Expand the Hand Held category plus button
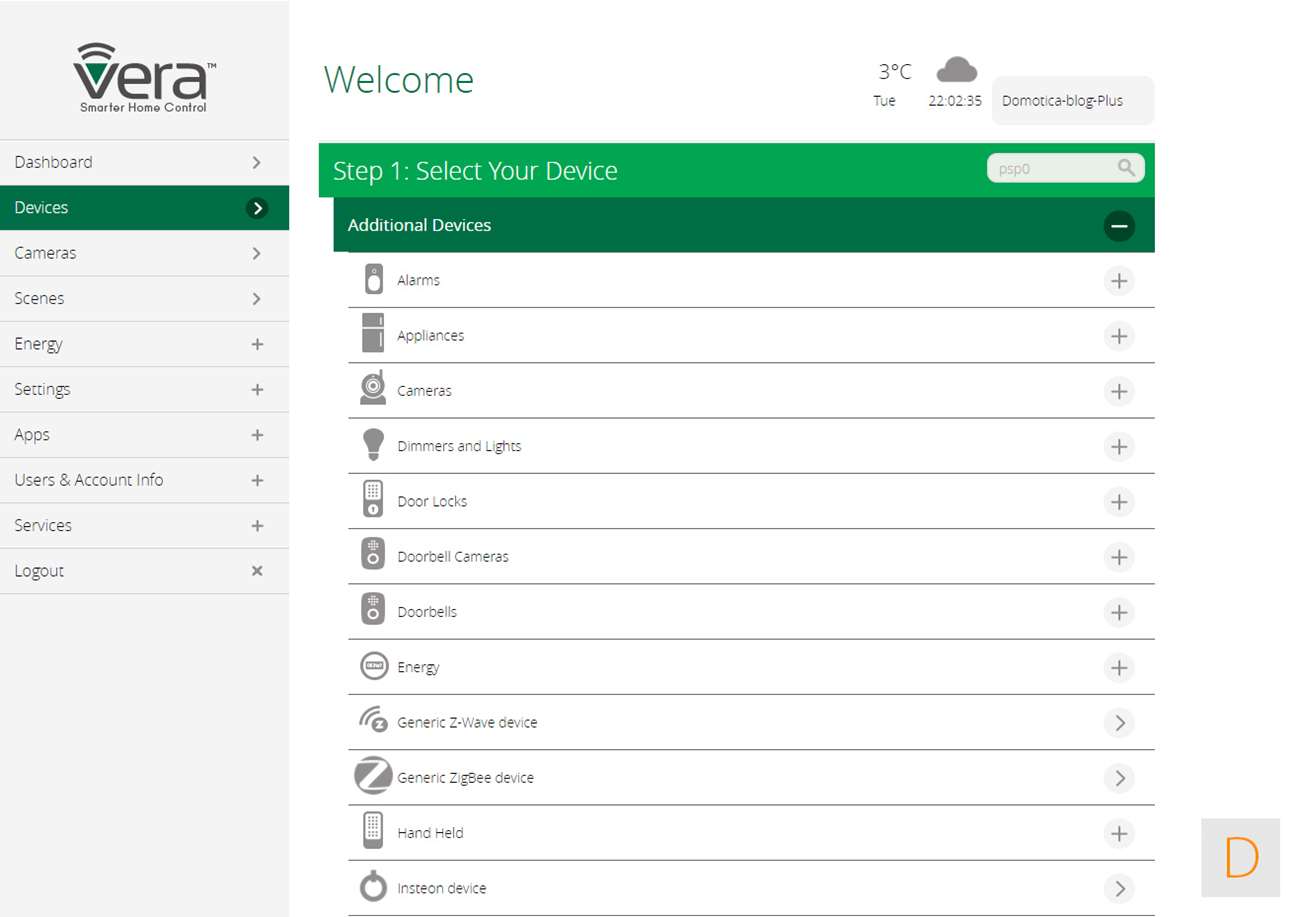The width and height of the screenshot is (1300, 917). tap(1119, 833)
